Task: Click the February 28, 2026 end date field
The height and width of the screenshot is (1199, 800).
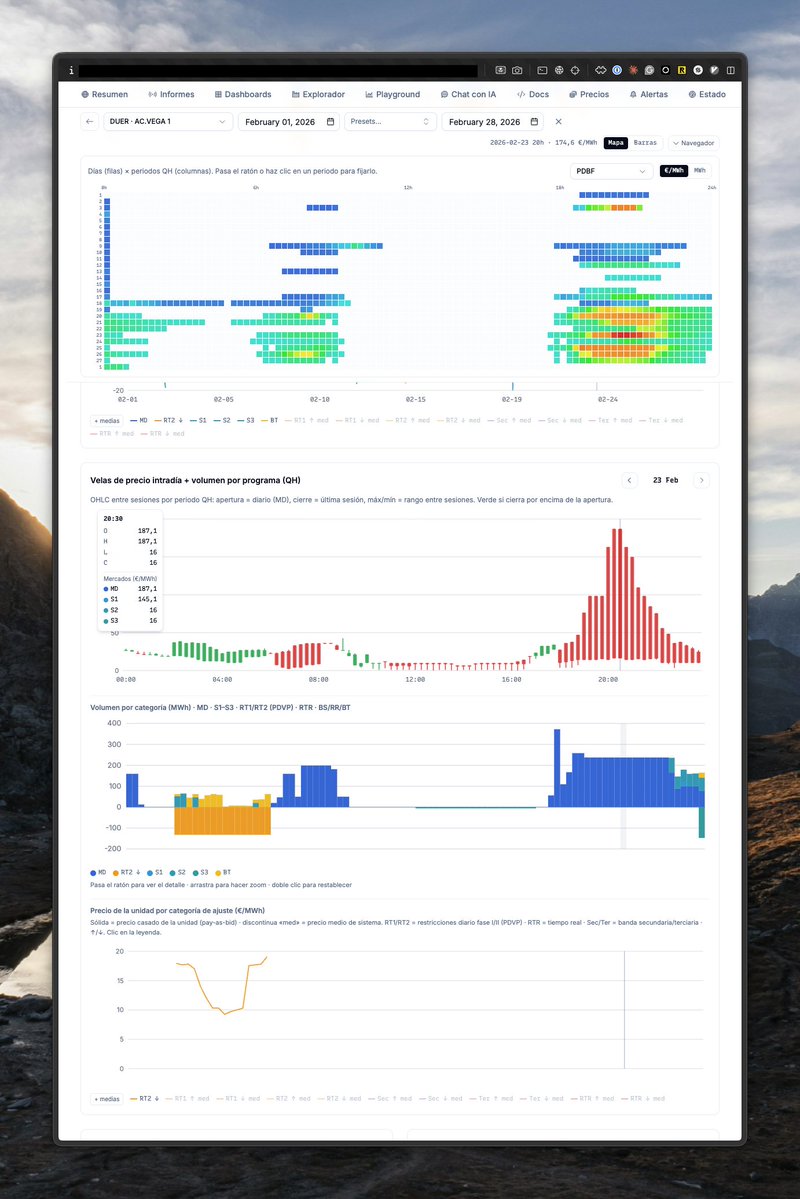Action: [493, 122]
